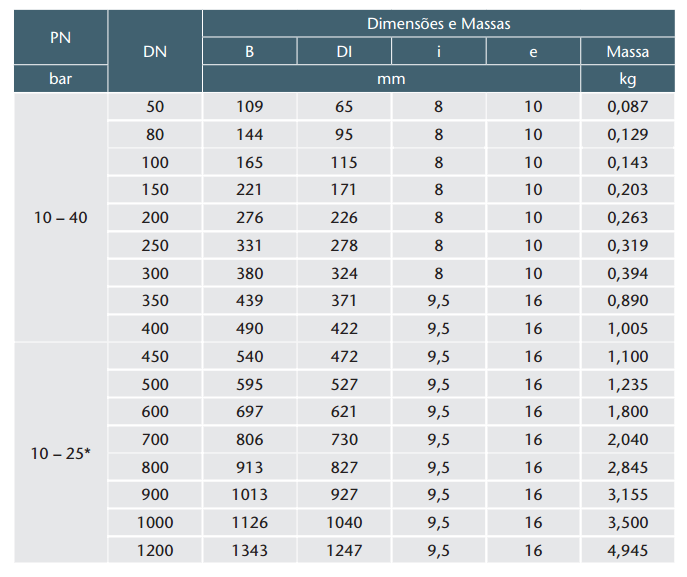Select the bar units header cell
The image size is (687, 577).
pyautogui.click(x=60, y=79)
